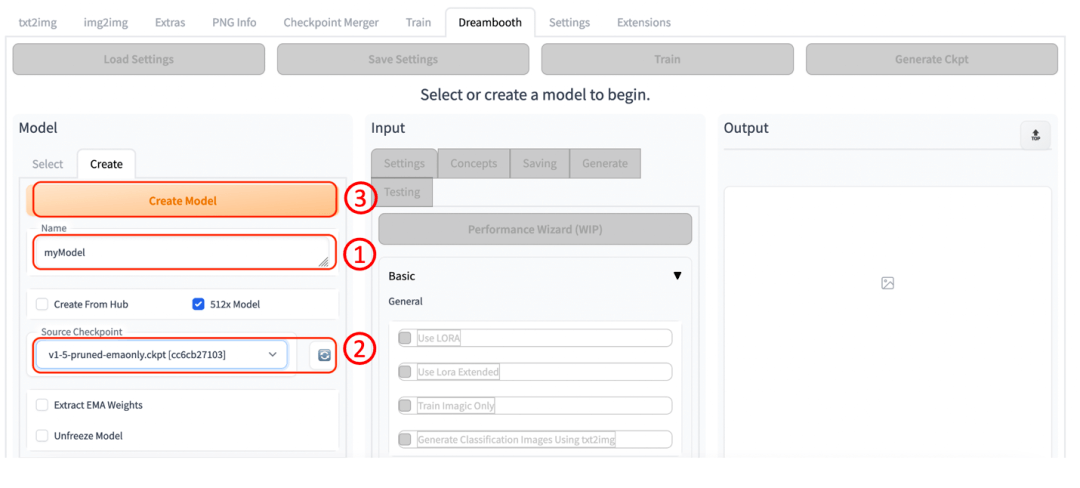1080x488 pixels.
Task: Click the scroll-to-top icon in Output
Action: pyautogui.click(x=1035, y=136)
